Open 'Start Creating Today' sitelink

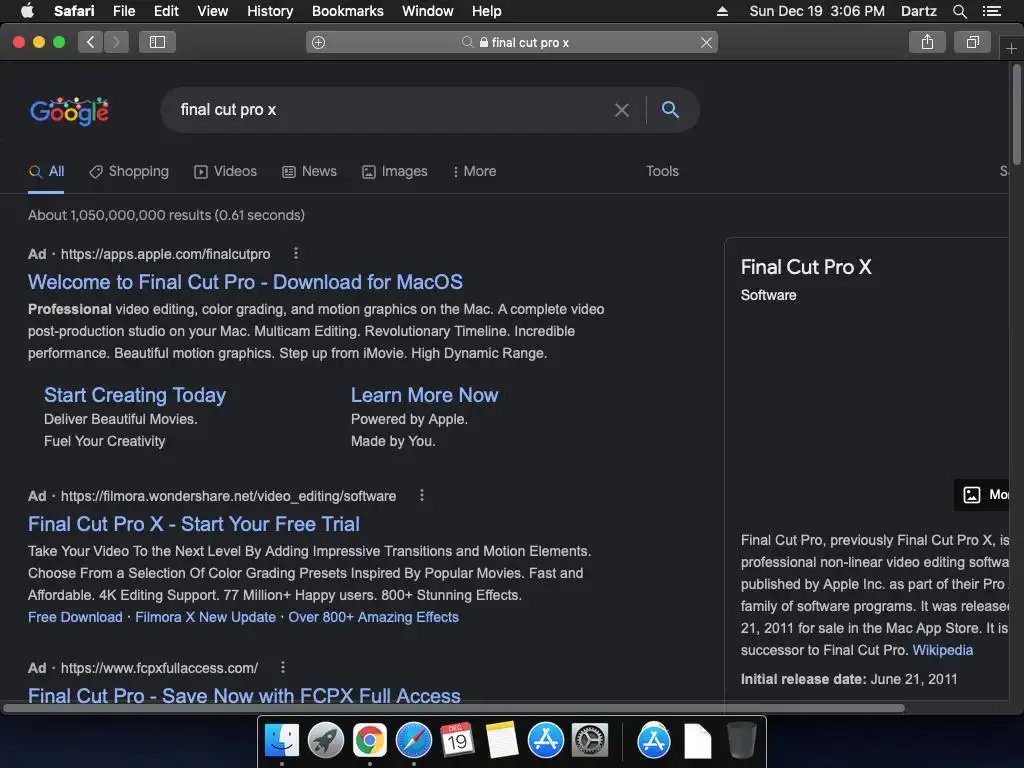click(135, 394)
